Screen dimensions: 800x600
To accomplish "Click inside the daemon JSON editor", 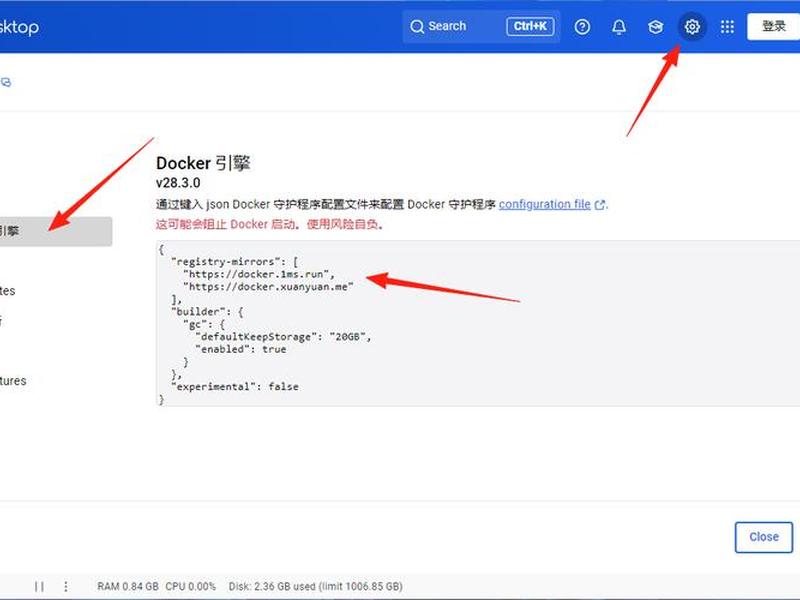I will tap(478, 323).
